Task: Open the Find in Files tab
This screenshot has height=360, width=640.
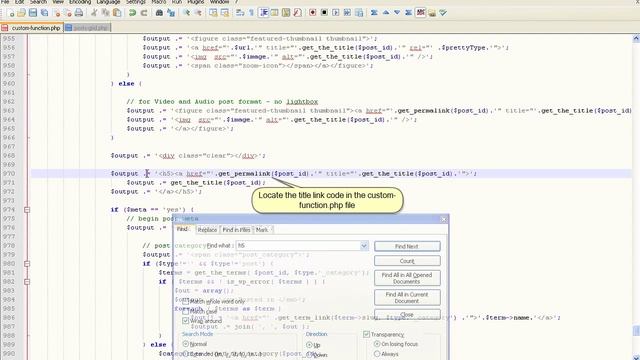Action: tap(236, 230)
